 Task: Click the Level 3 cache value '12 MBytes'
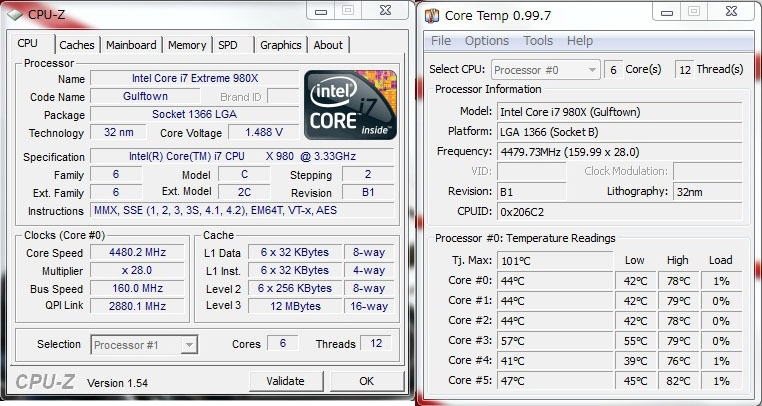295,306
